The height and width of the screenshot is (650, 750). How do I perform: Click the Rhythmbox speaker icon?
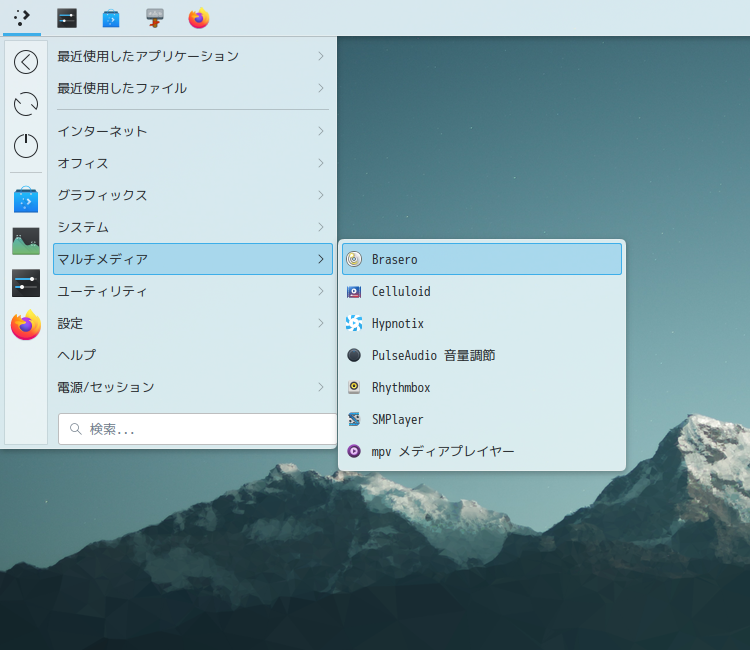click(354, 387)
